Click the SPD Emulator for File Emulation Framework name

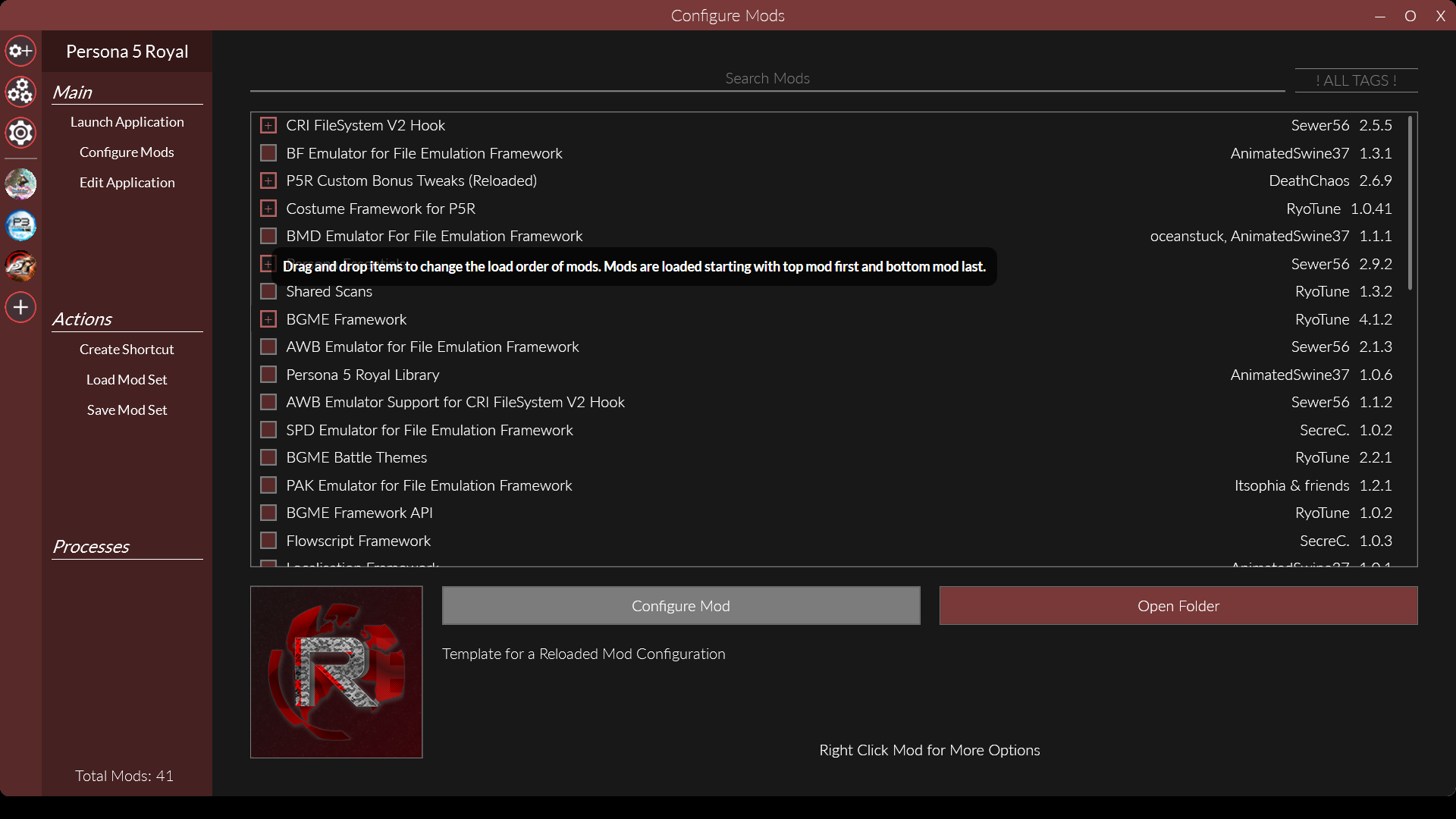429,430
